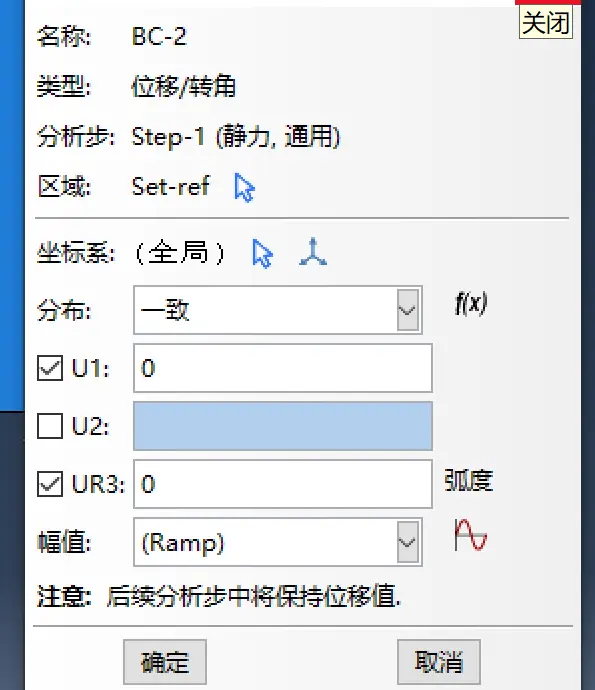This screenshot has width=595, height=690.
Task: Click the Step-1 (静力, 通用) text
Action: pos(236,137)
